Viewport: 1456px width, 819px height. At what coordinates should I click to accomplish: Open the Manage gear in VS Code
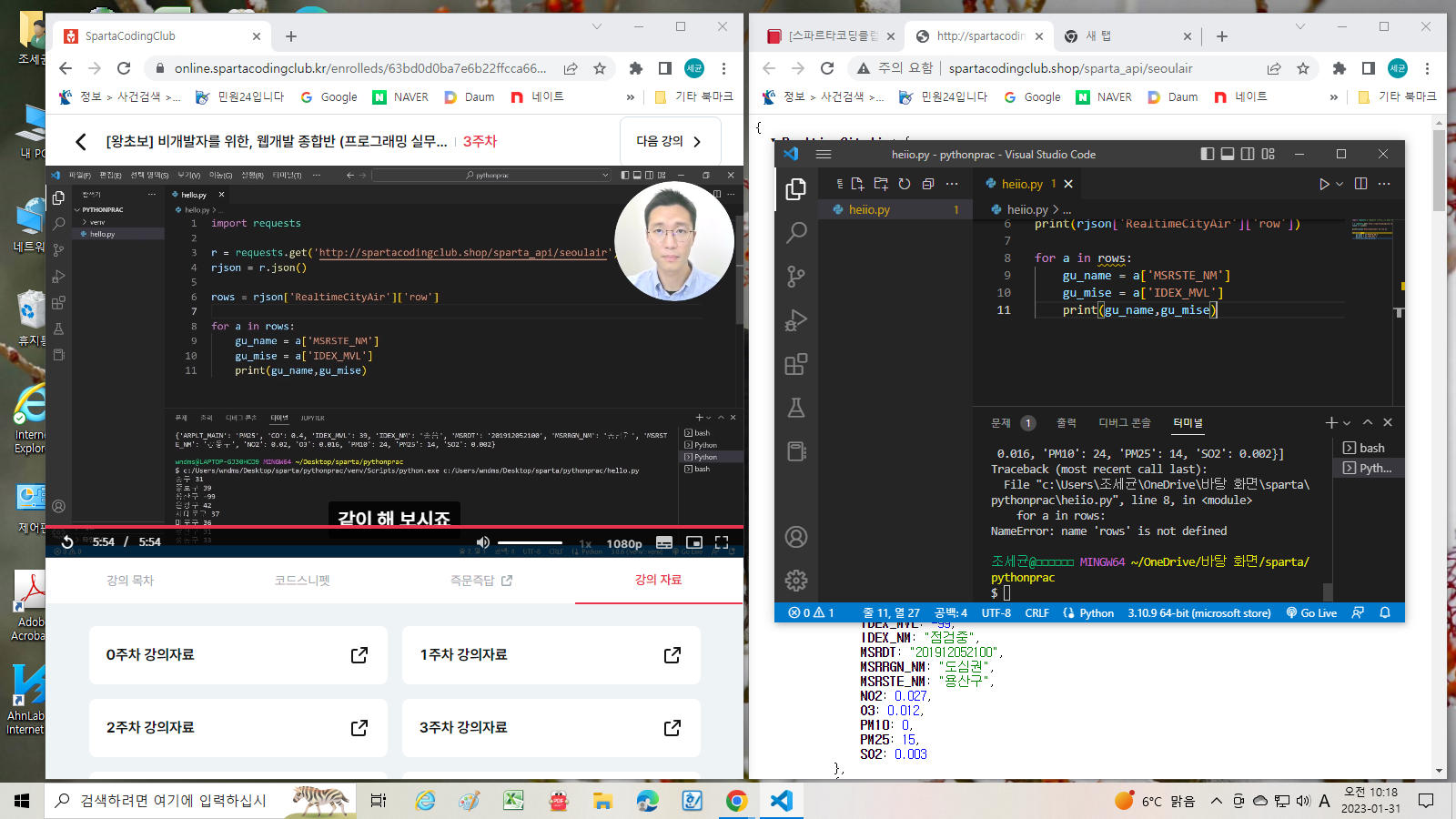796,581
